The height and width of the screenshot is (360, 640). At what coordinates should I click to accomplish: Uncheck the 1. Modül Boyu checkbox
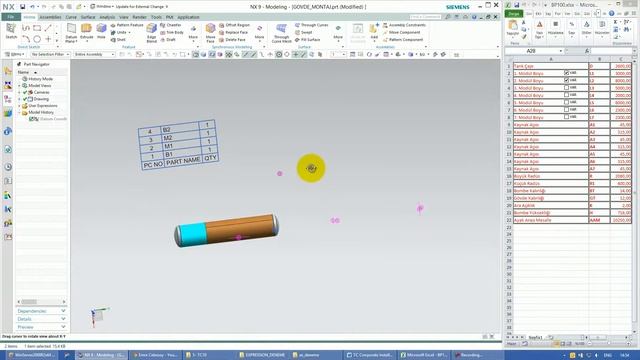coord(567,73)
